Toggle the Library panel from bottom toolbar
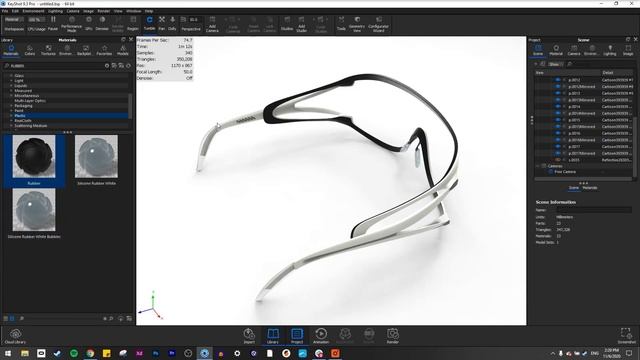This screenshot has width=640, height=360. [x=273, y=336]
